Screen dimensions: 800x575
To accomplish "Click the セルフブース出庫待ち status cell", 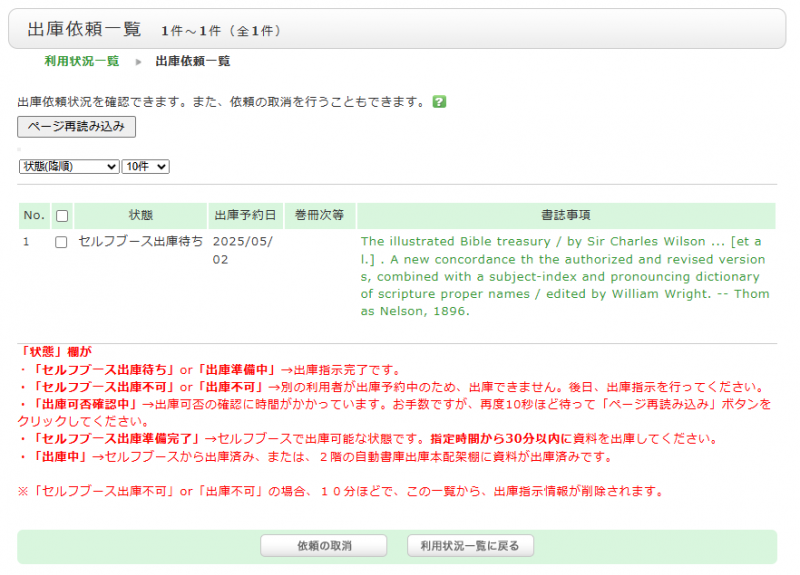I will pos(141,241).
